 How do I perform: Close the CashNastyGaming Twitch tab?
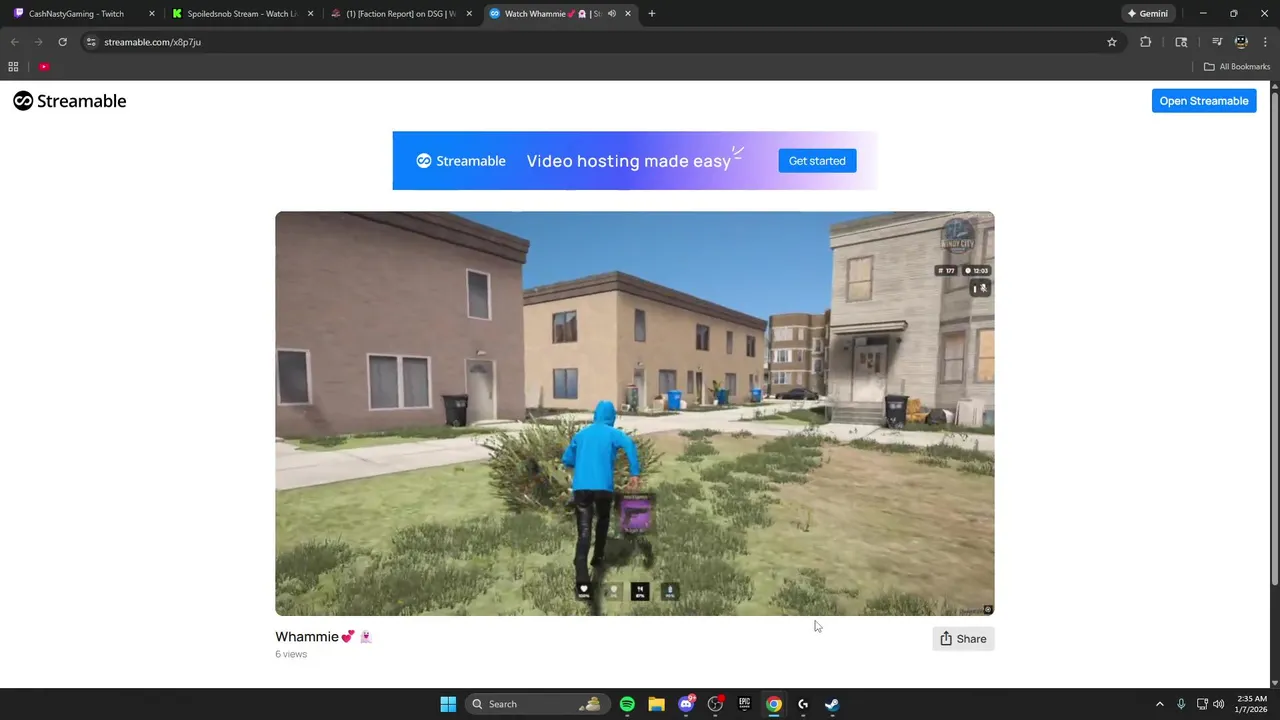click(x=152, y=14)
